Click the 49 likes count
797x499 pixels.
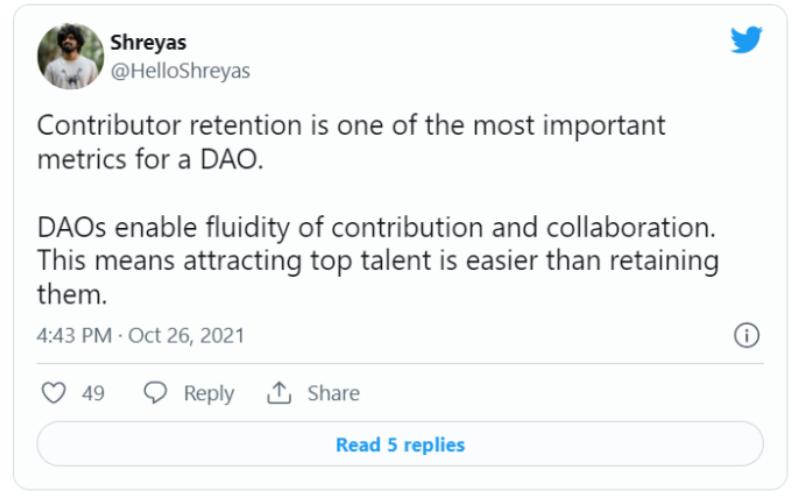(93, 393)
